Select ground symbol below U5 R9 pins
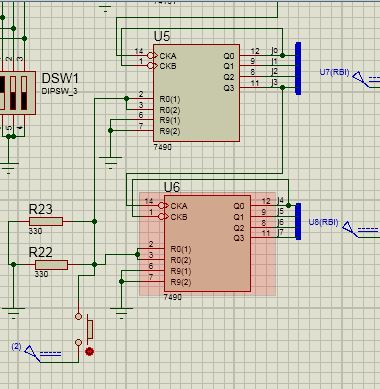Viewport: 380px width, 389px height. pyautogui.click(x=110, y=162)
